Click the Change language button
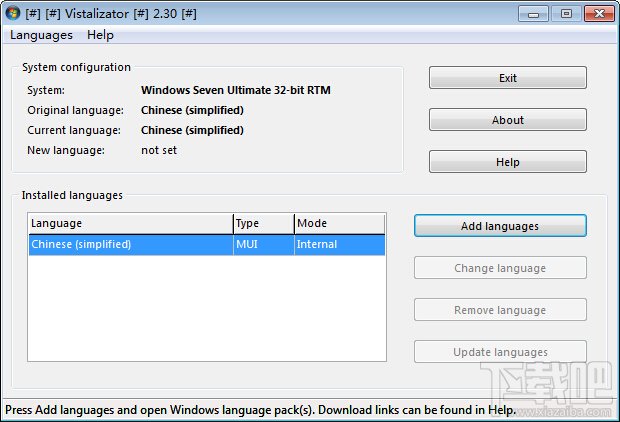Image resolution: width=620 pixels, height=422 pixels. click(500, 268)
